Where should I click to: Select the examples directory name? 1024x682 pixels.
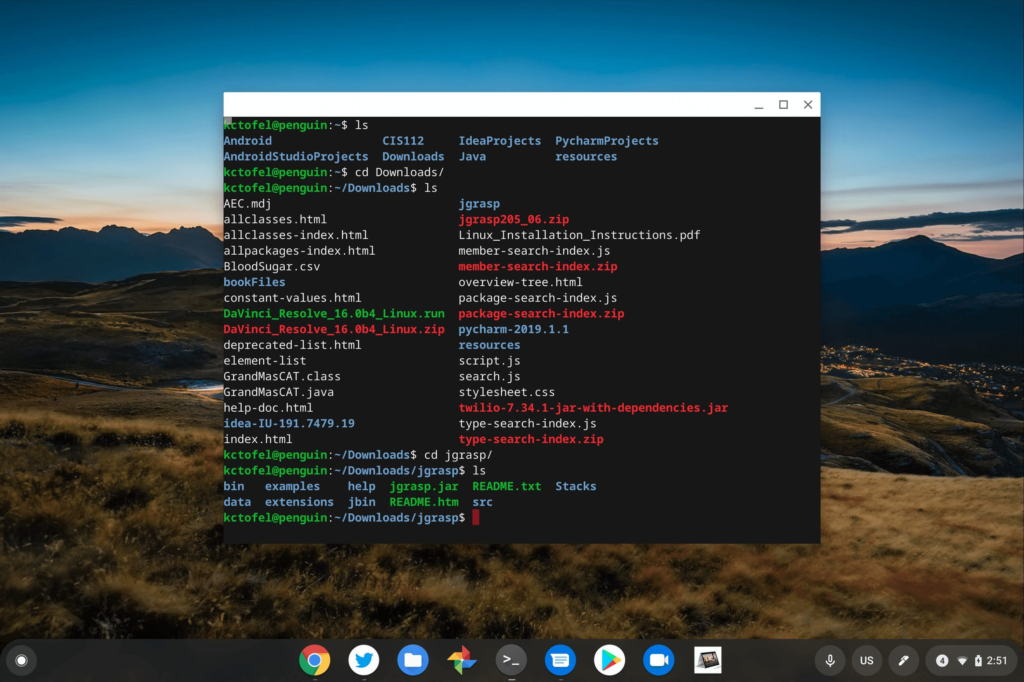point(292,486)
